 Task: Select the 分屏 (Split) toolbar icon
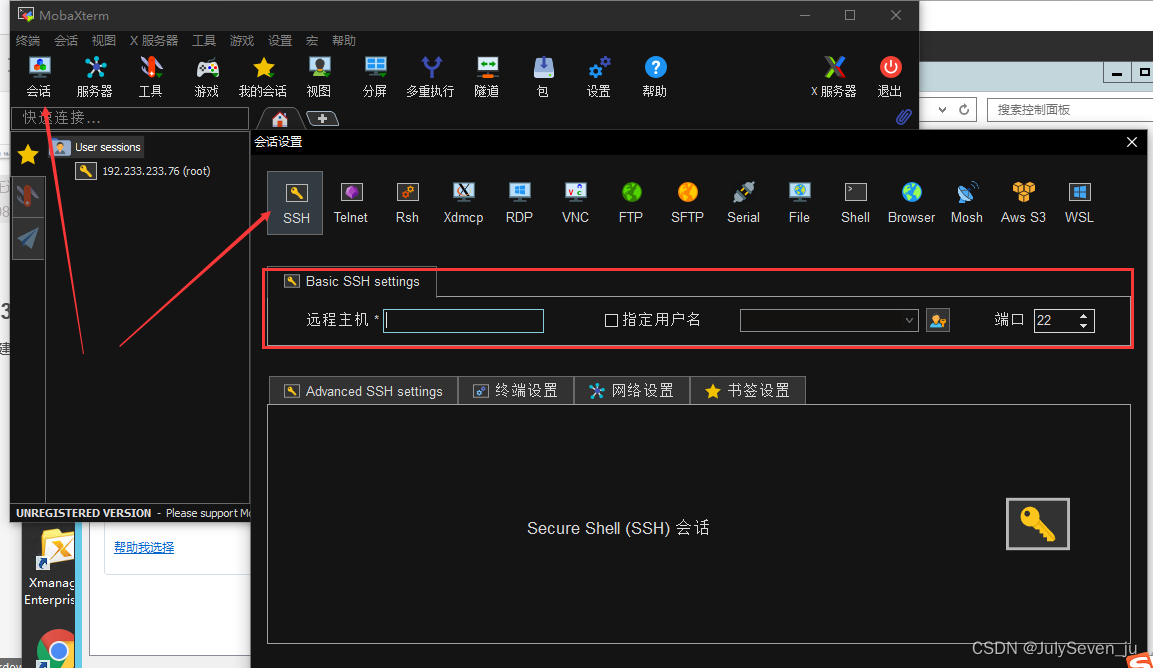pos(375,77)
